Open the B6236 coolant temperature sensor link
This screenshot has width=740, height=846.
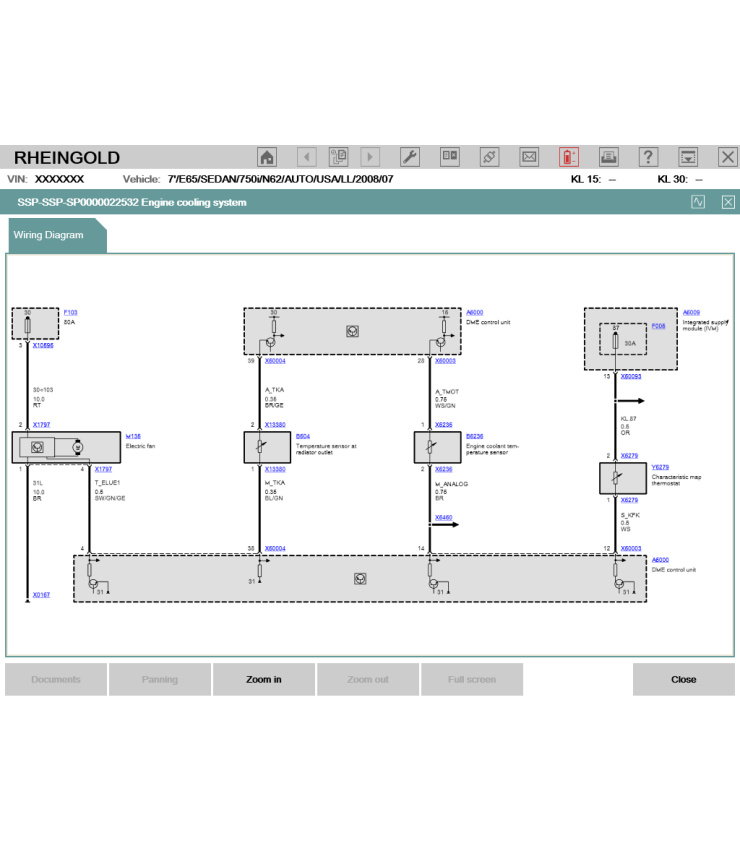click(x=474, y=437)
